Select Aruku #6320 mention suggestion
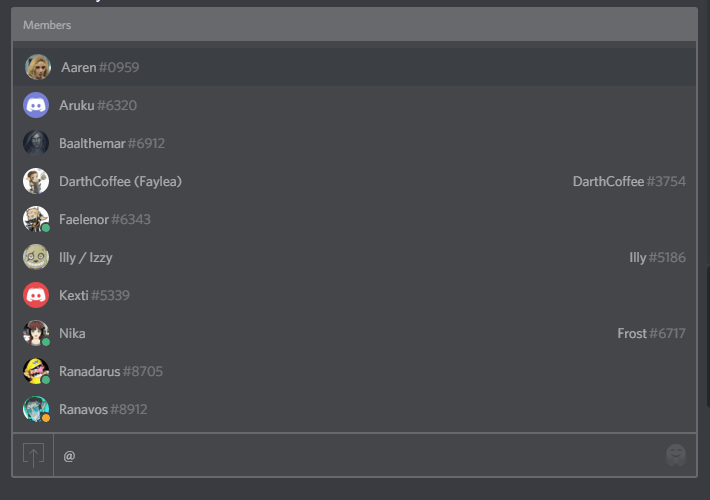 point(98,106)
